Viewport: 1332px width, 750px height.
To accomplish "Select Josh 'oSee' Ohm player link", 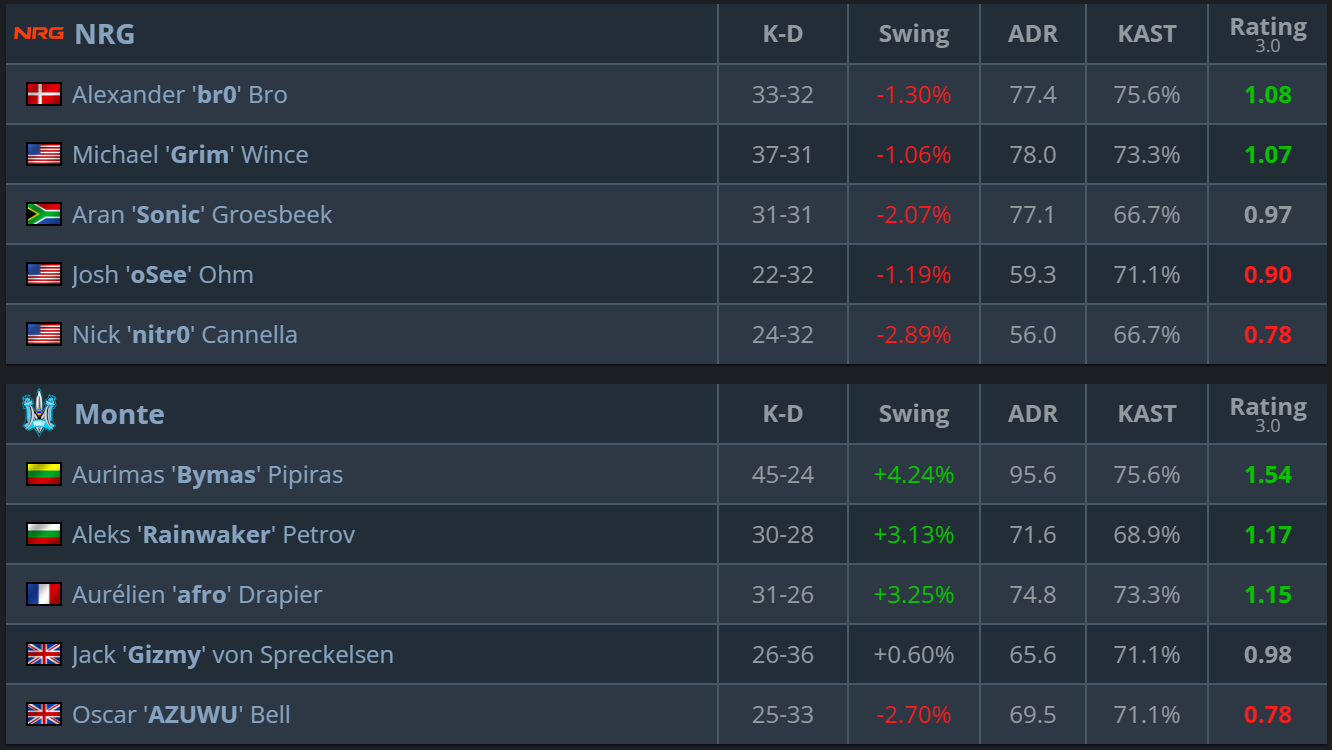I will click(x=162, y=275).
